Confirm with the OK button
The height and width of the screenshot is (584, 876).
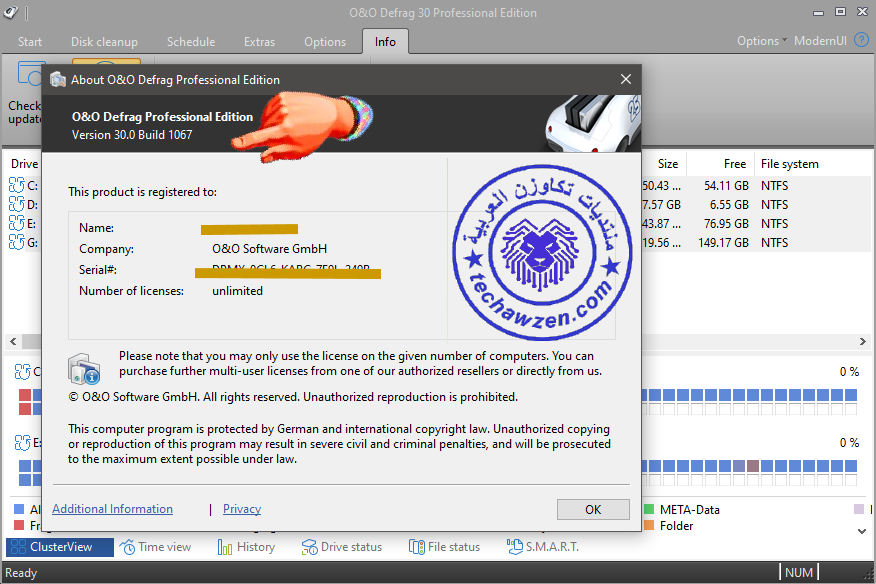tap(593, 509)
